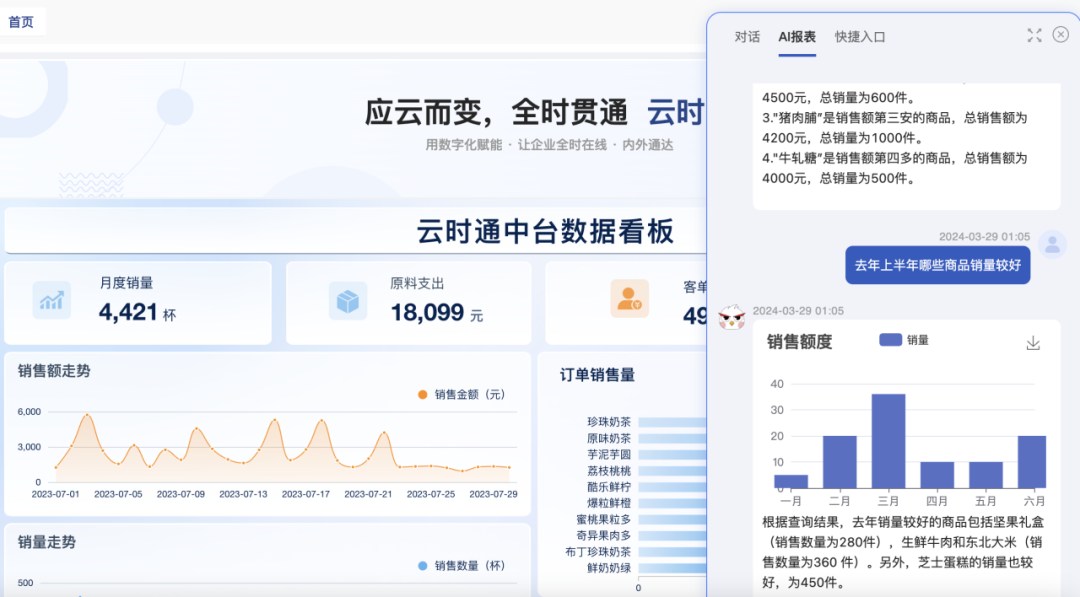Viewport: 1080px width, 597px height.
Task: Click the 去年上半年哪些商品销量较好 message bubble
Action: pyautogui.click(x=937, y=265)
